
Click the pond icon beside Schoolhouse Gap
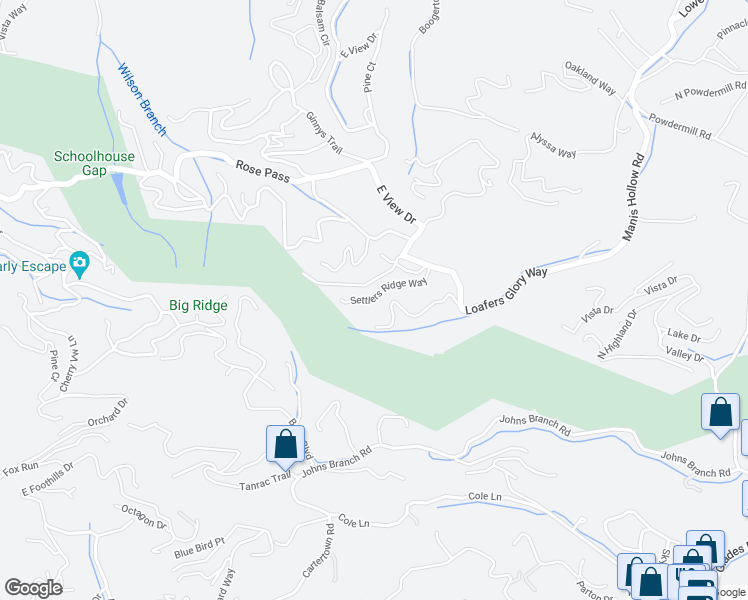click(118, 187)
